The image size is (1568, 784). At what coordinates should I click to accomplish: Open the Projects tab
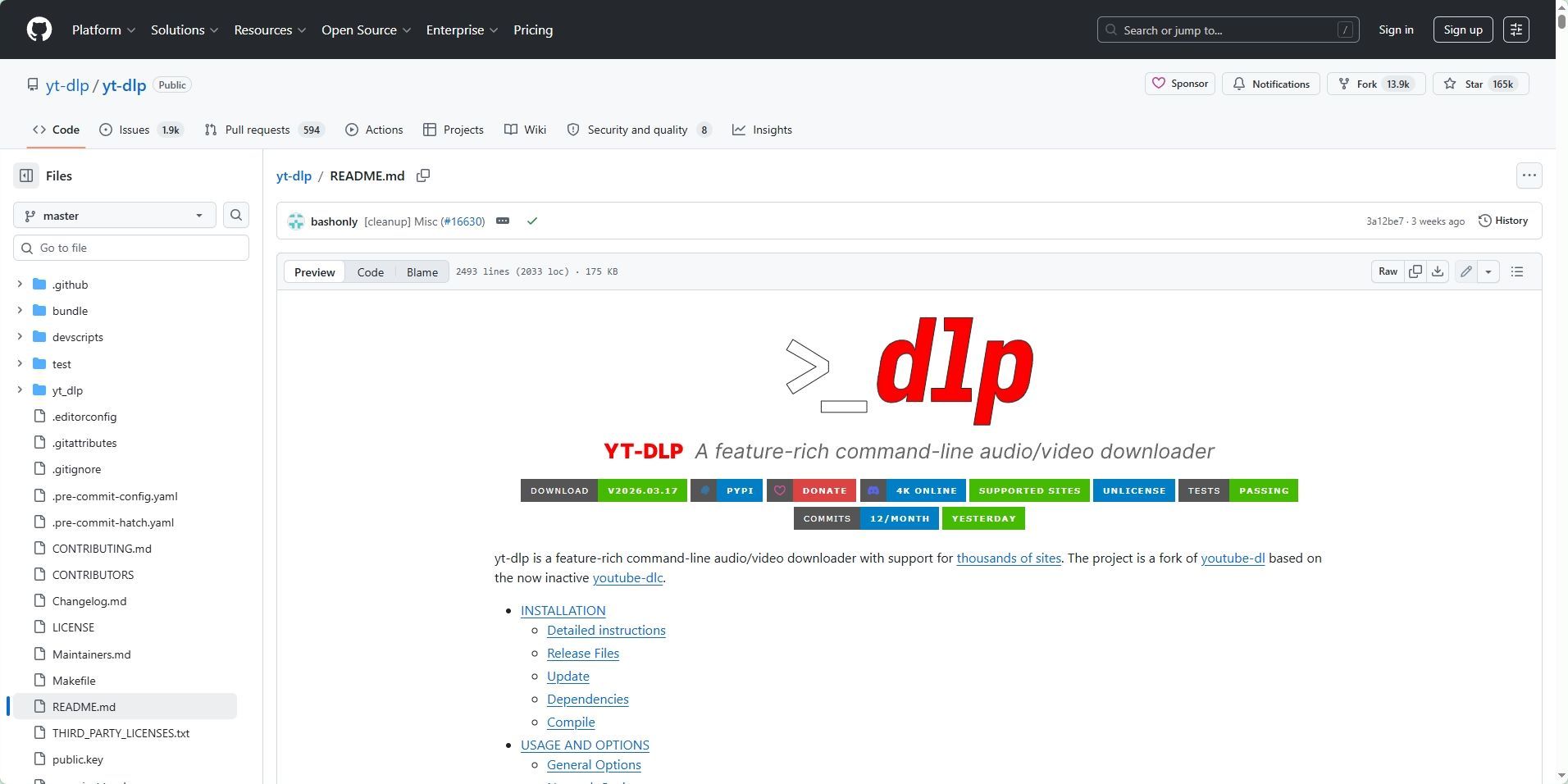[454, 130]
